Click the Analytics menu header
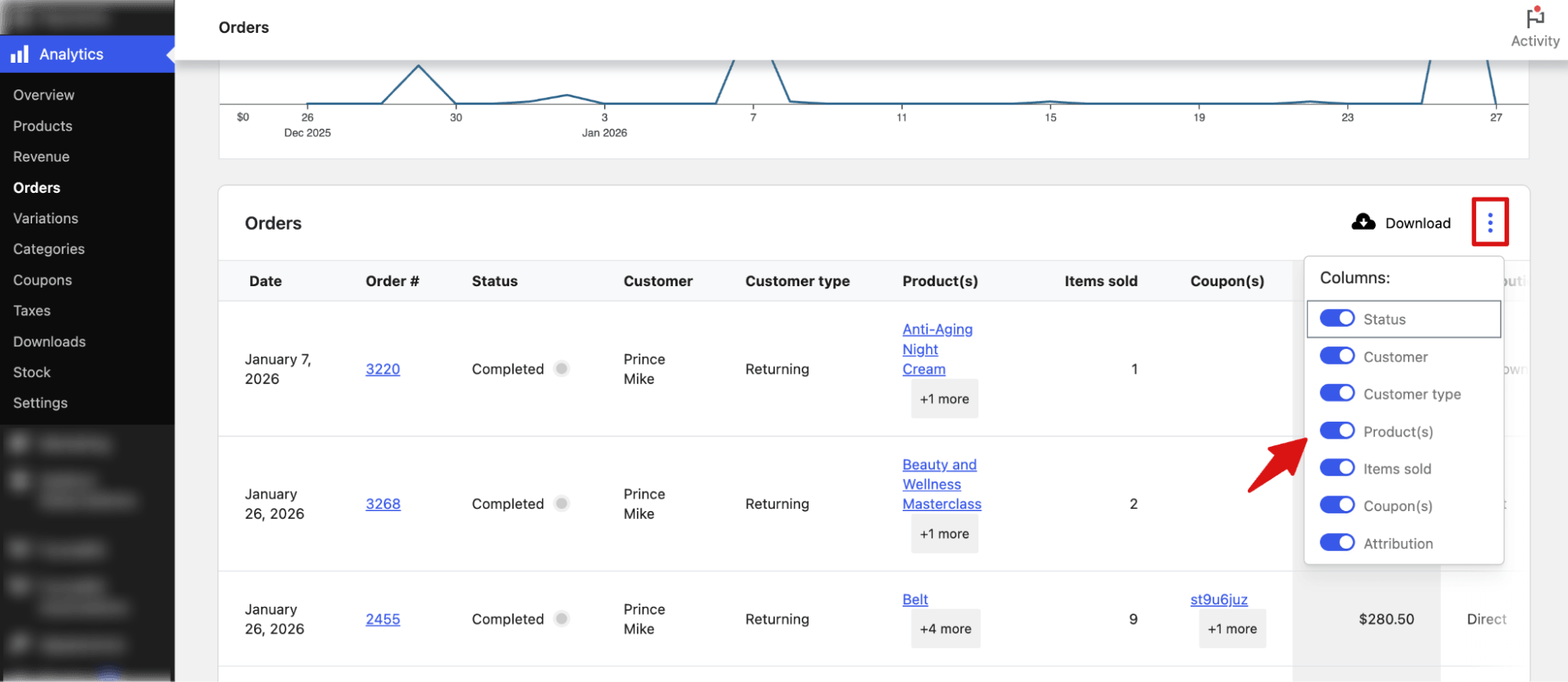The width and height of the screenshot is (1568, 682). coord(87,54)
